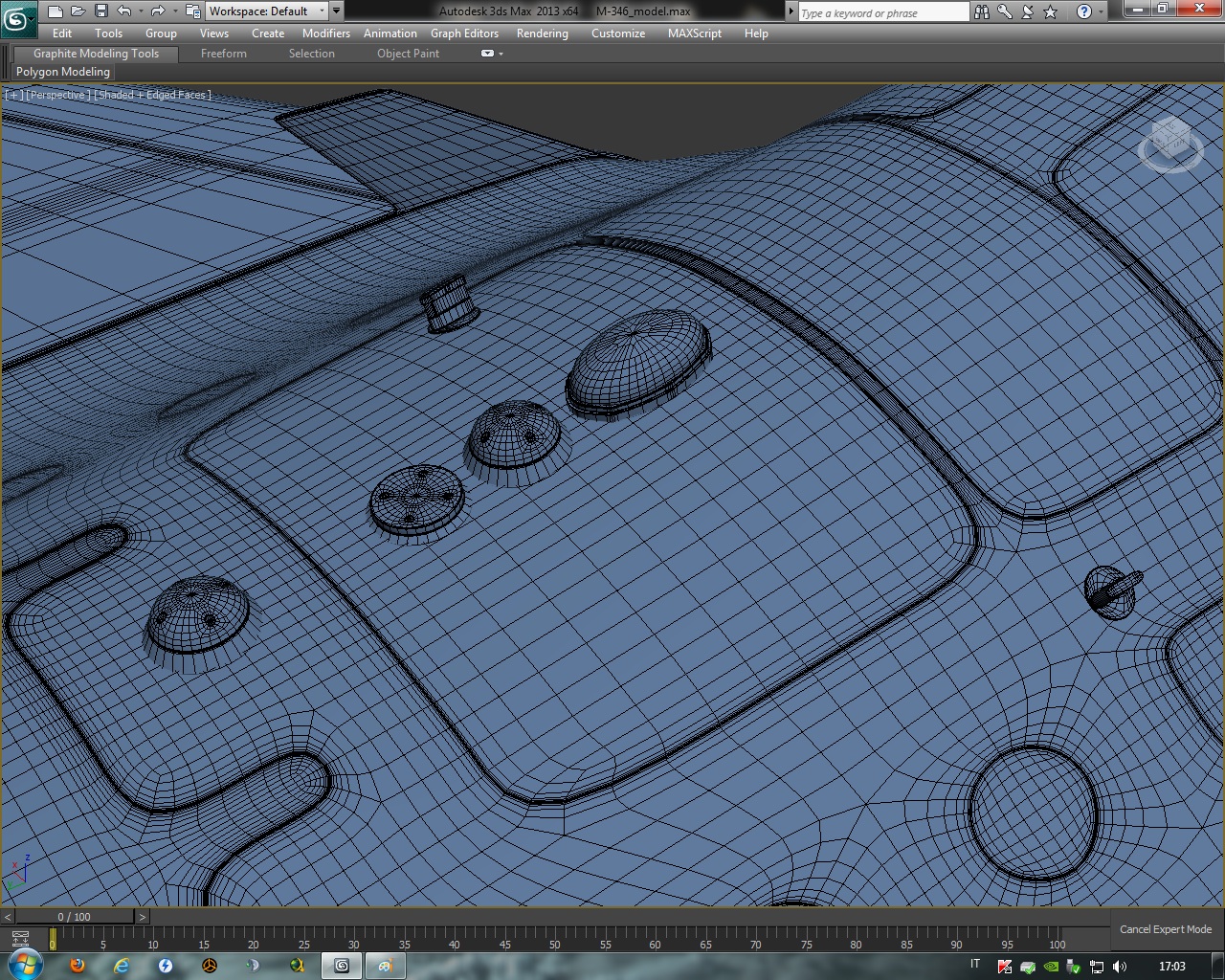Click the binoculars search icon
This screenshot has height=980, width=1225.
pyautogui.click(x=982, y=11)
